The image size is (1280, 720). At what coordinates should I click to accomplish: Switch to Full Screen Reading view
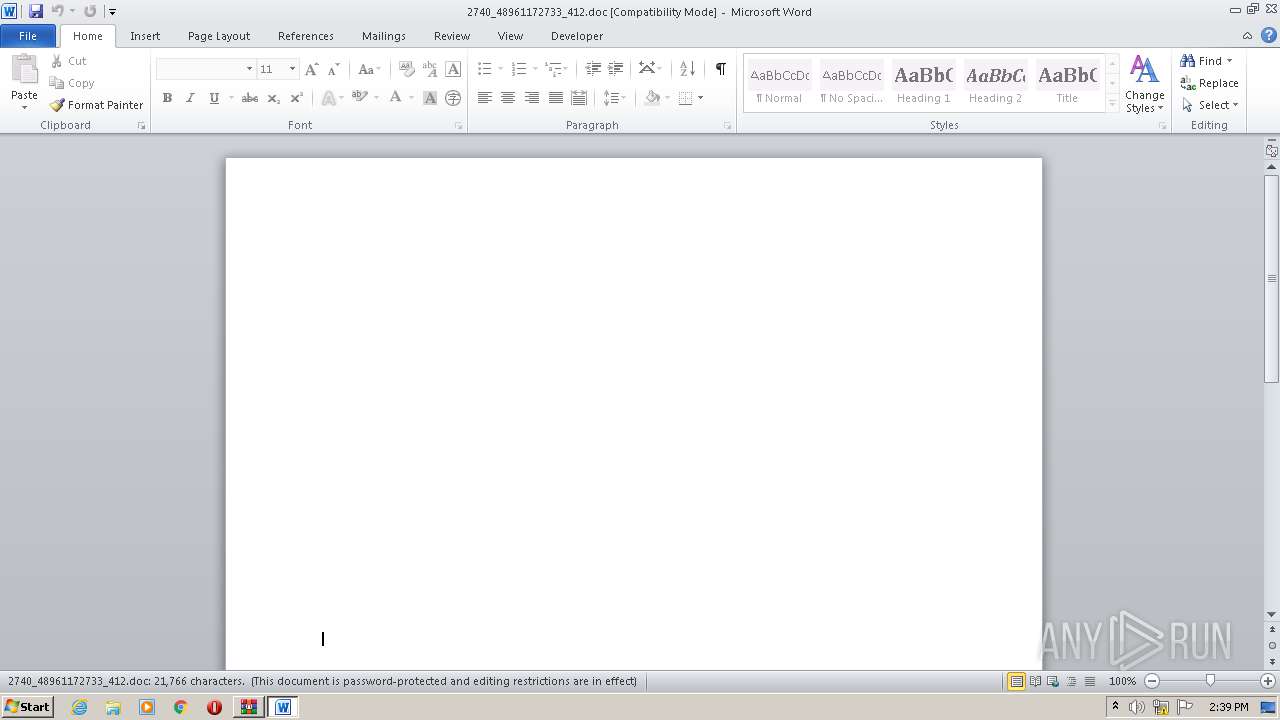[1035, 681]
